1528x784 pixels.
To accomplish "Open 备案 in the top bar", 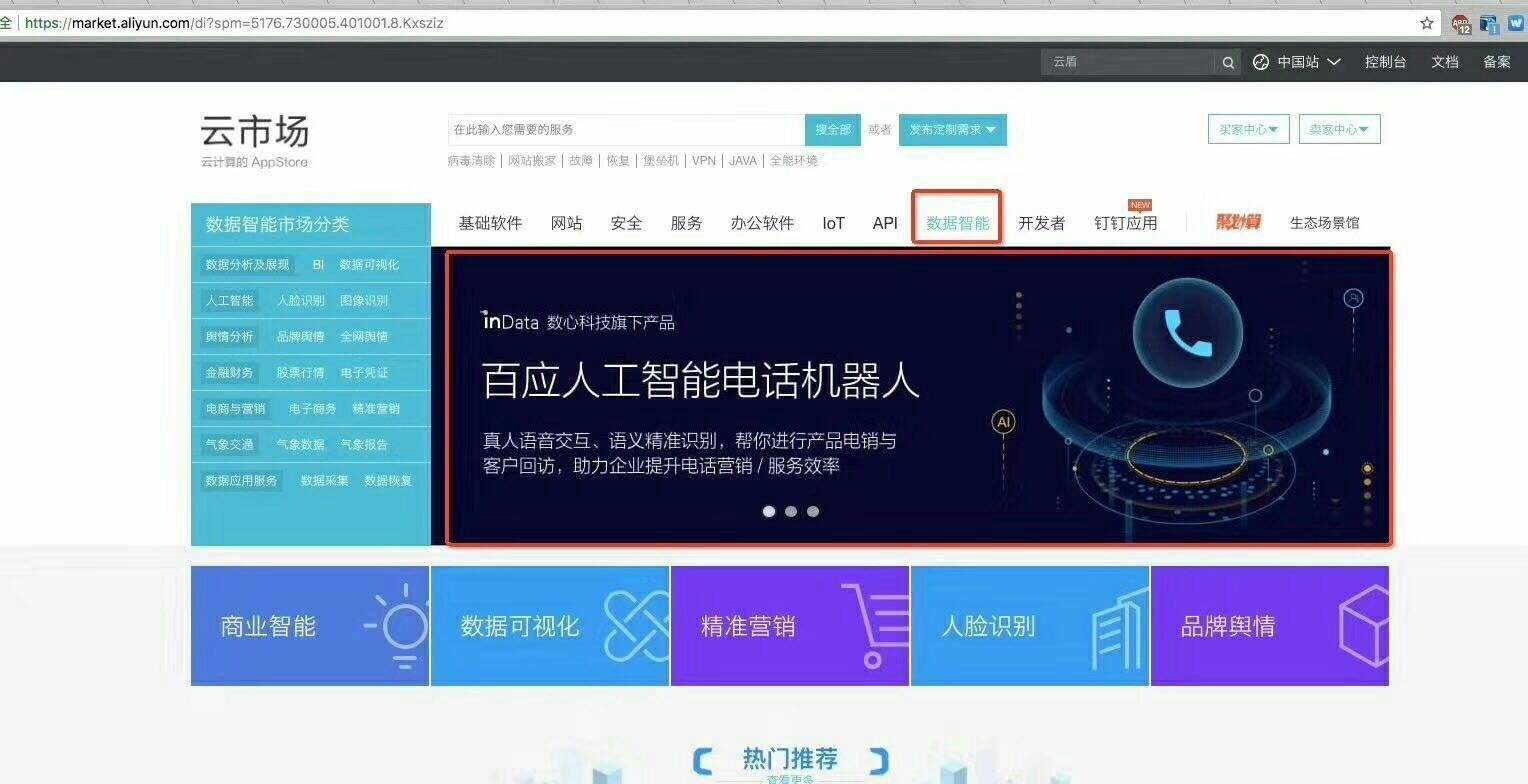I will 1496,62.
